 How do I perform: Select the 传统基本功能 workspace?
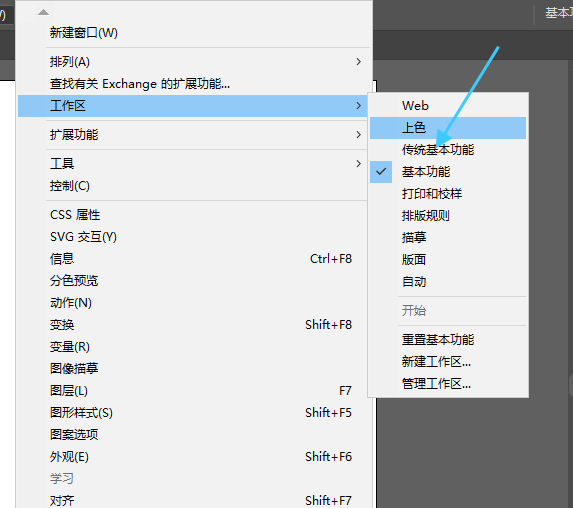pos(448,150)
